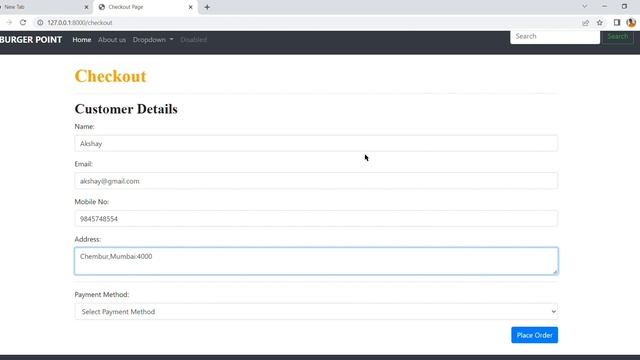Click the site information icon in the address bar

click(x=40, y=22)
